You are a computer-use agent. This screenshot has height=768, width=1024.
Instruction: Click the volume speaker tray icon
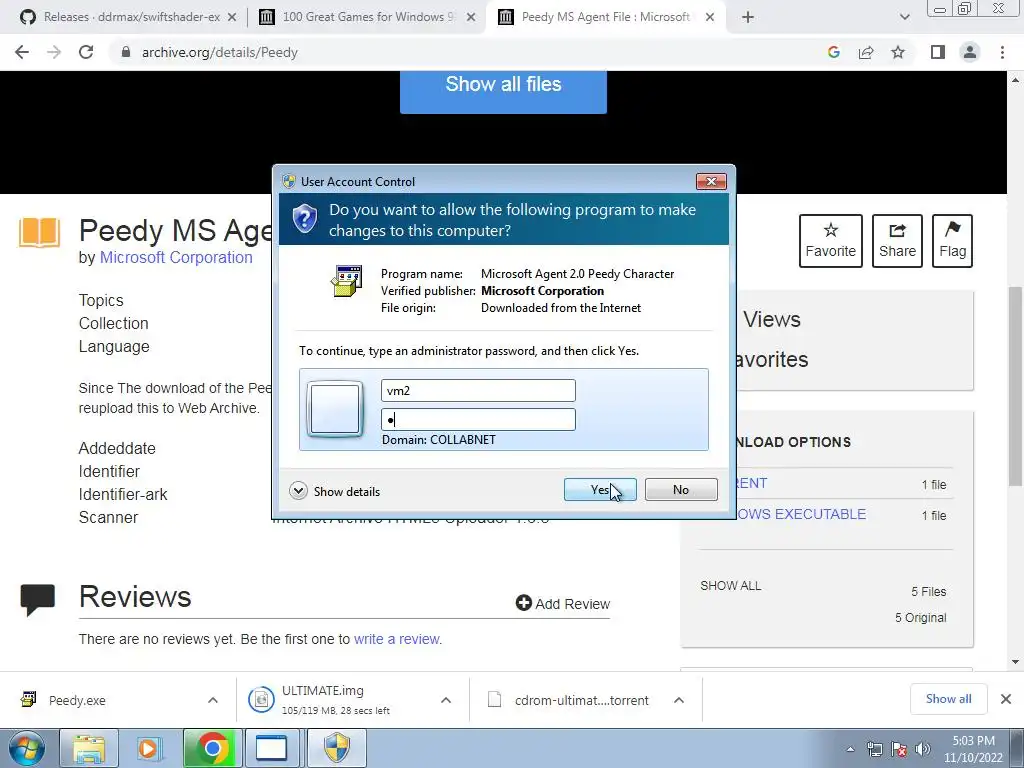click(x=923, y=750)
